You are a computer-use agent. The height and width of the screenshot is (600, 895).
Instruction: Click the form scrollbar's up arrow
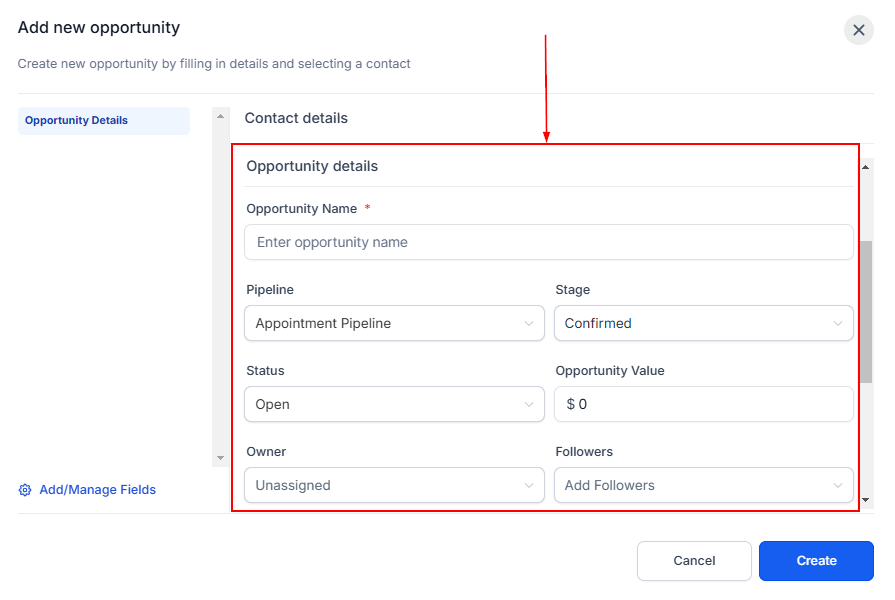click(866, 166)
